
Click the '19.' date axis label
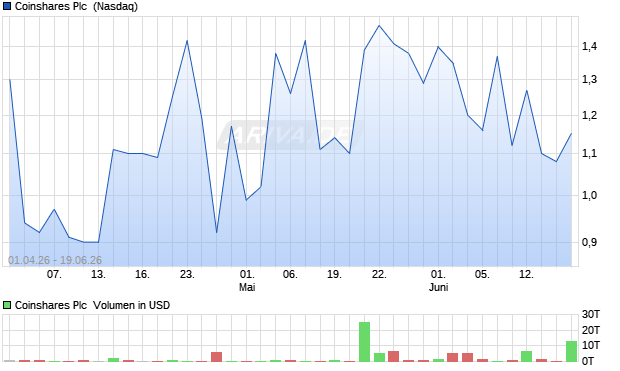(x=335, y=274)
